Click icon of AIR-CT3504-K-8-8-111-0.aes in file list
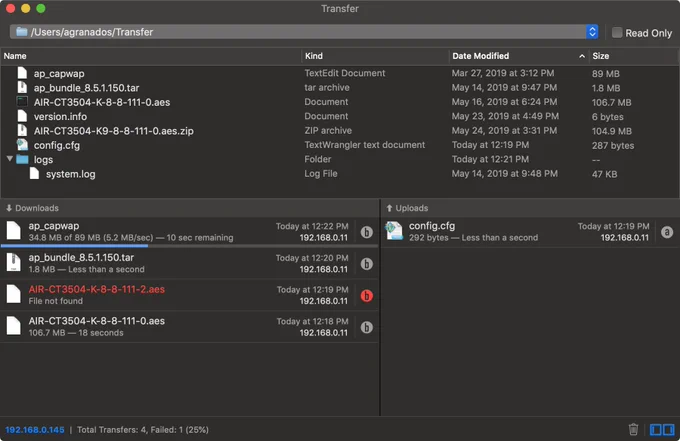The height and width of the screenshot is (441, 680). point(22,101)
